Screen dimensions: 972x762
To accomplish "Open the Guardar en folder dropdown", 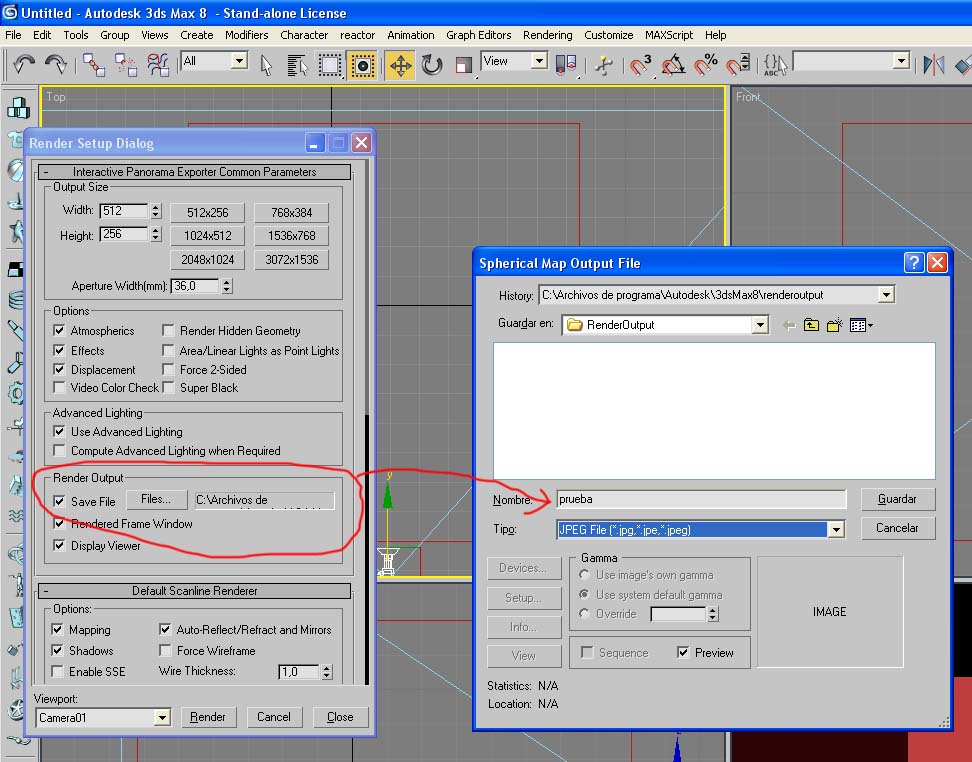I will [x=760, y=324].
